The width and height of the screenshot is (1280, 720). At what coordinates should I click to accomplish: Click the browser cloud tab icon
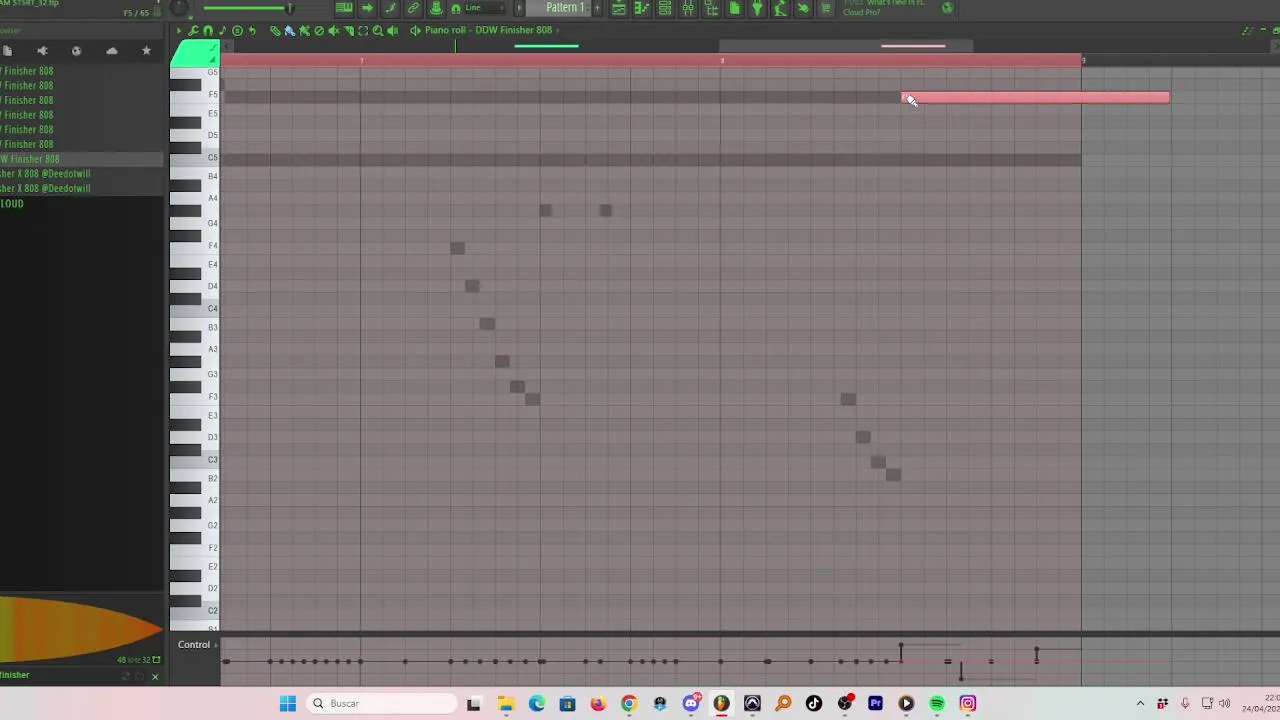111,51
